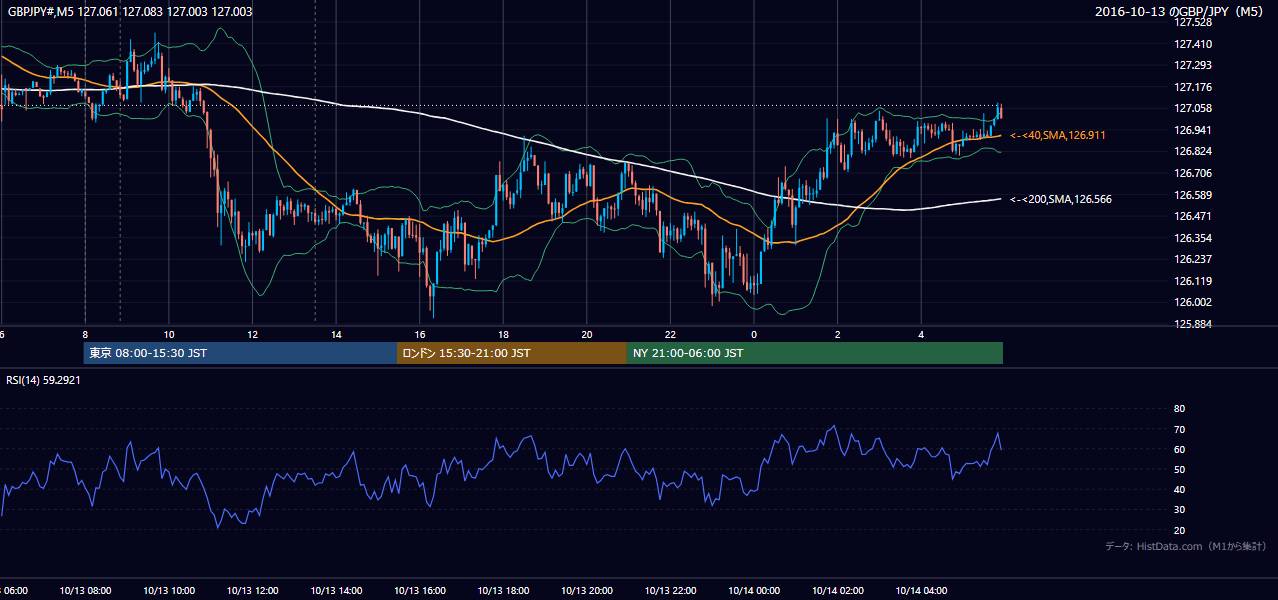Screen dimensions: 1278x600
Task: Click hour marker 4 under the price chart
Action: [921, 335]
